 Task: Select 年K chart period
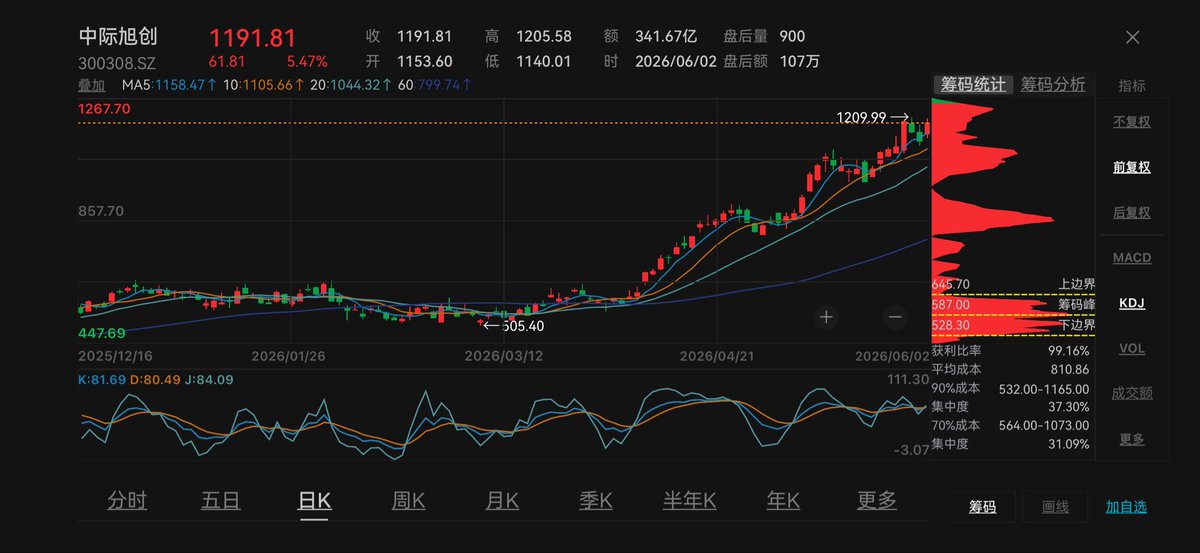click(783, 501)
